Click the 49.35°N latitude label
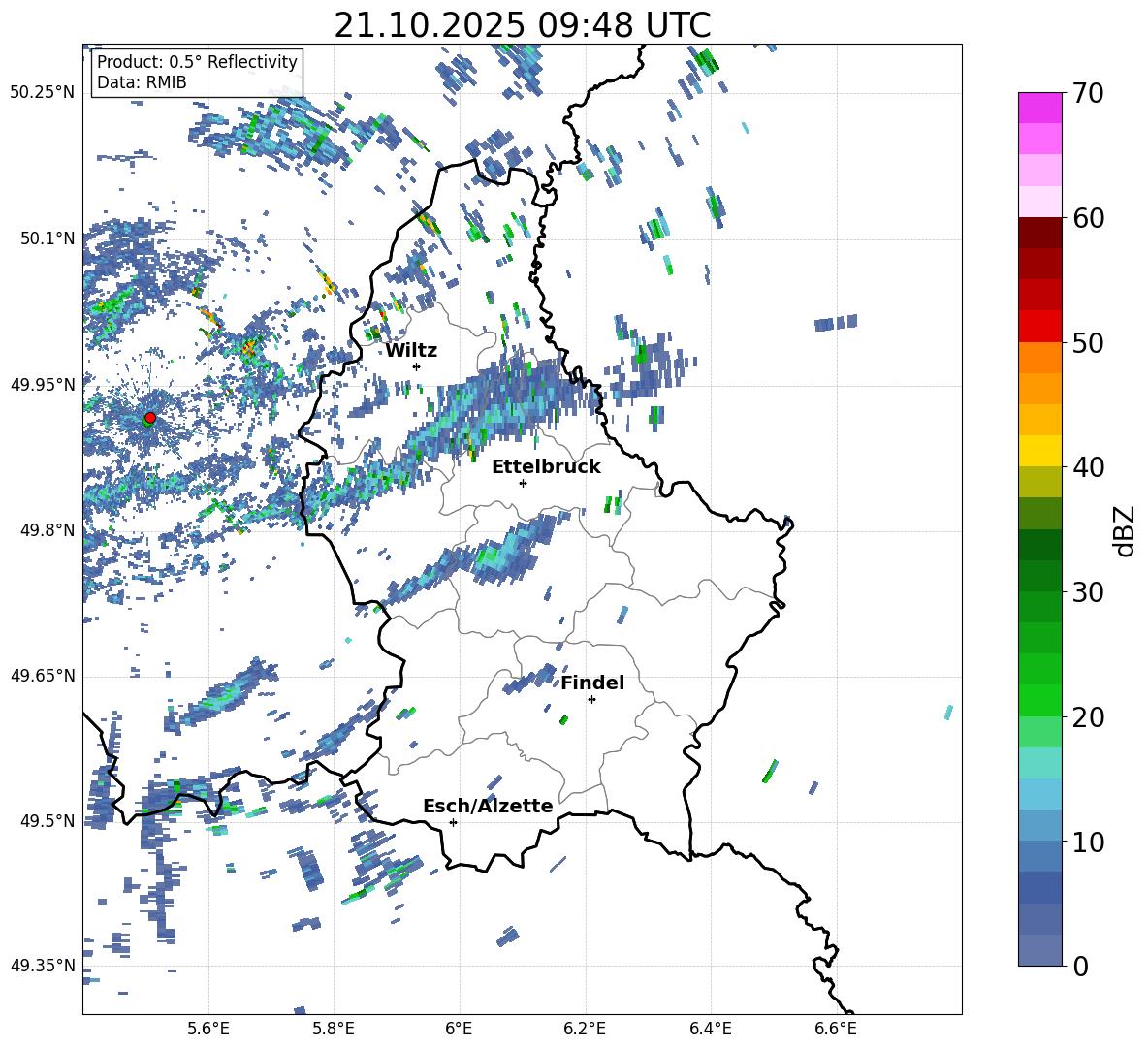 43,966
